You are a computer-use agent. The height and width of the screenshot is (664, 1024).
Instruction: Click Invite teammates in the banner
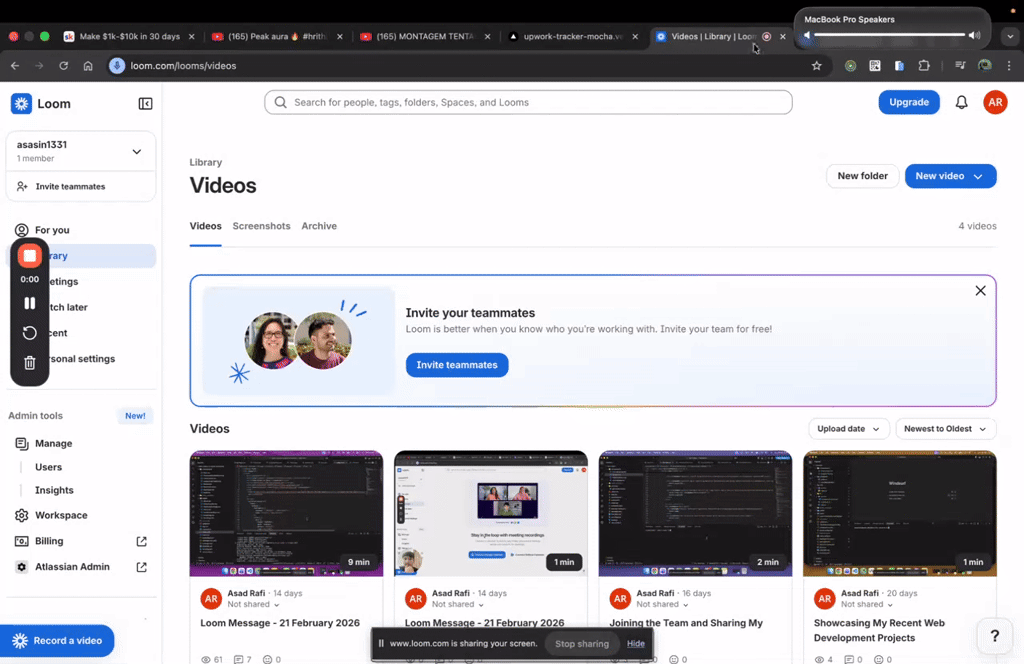(x=456, y=365)
